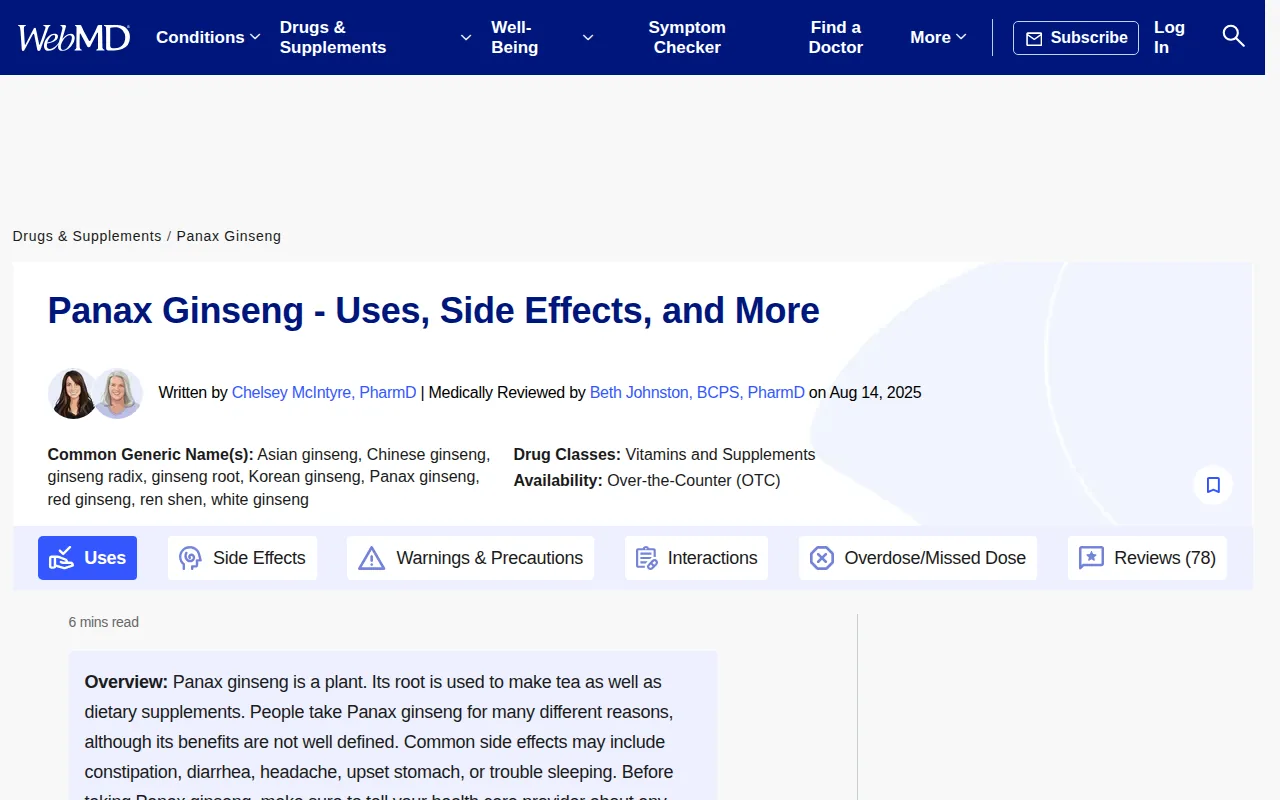Open Drugs & Supplements in top navigation
This screenshot has height=800, width=1280.
tap(376, 37)
